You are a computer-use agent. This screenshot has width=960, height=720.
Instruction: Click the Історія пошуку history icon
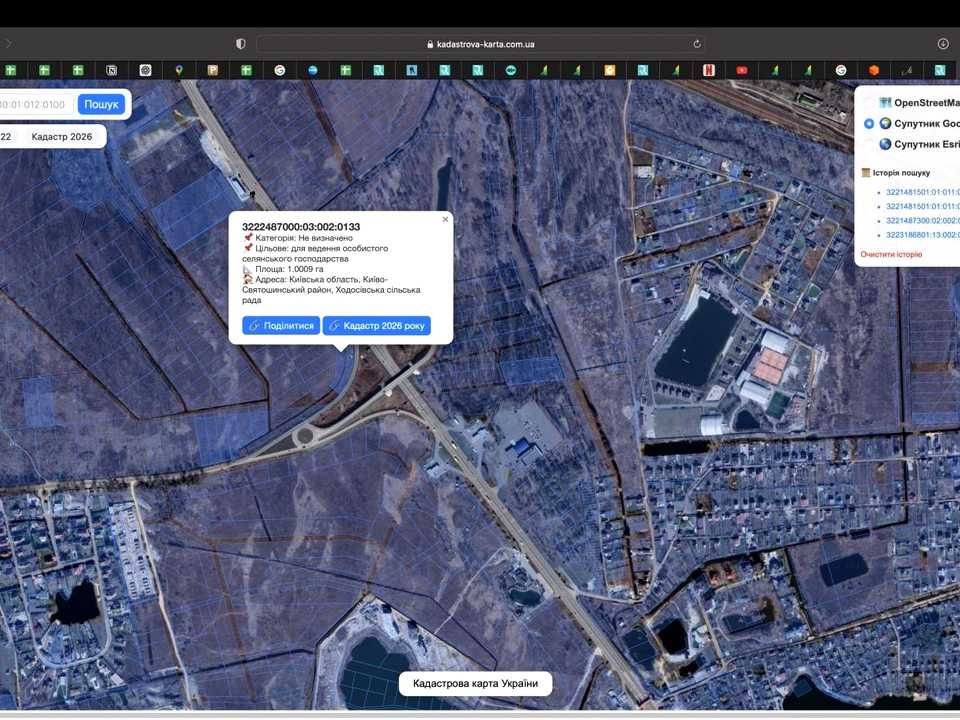pos(865,173)
